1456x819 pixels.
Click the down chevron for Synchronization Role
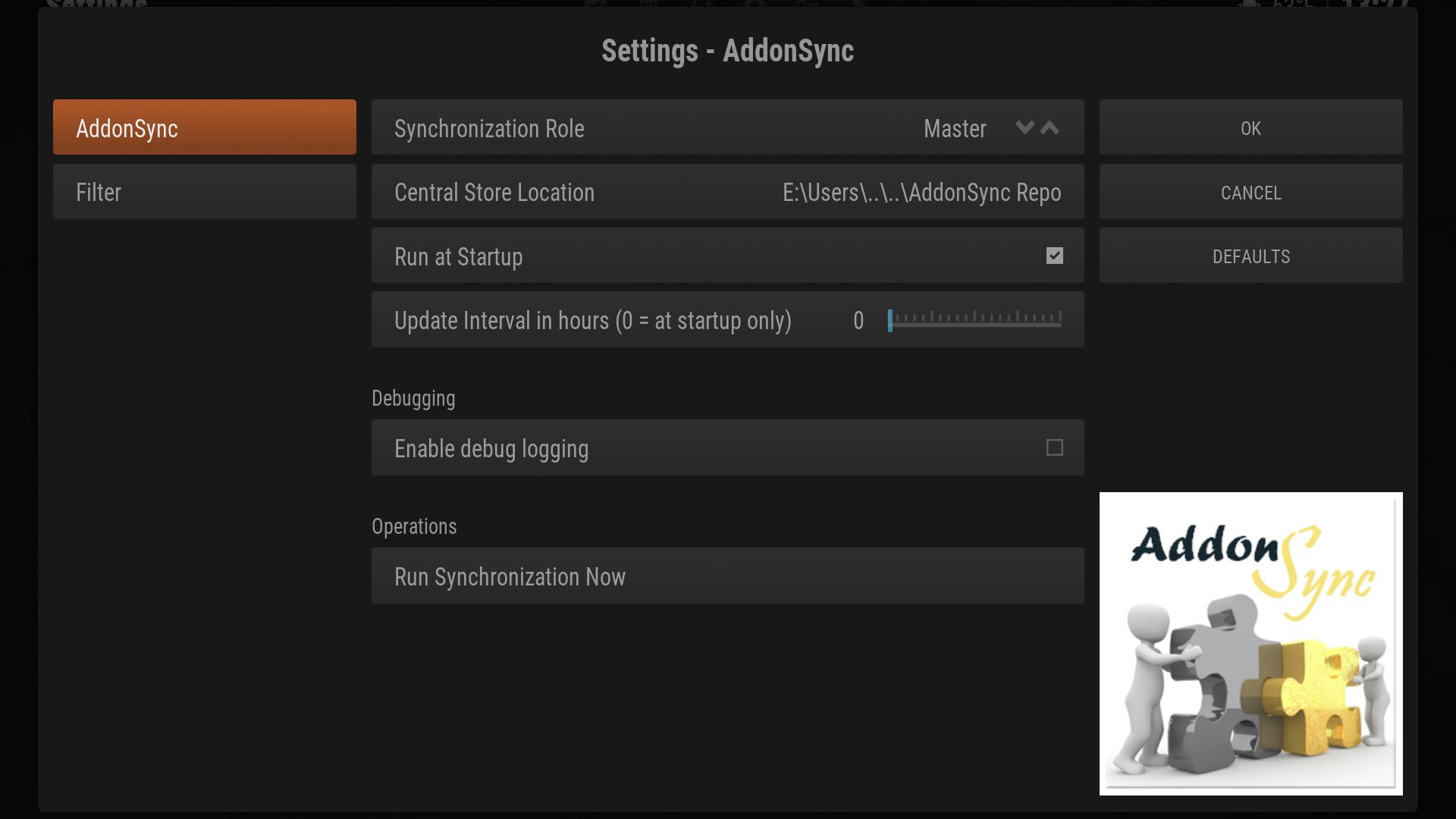tap(1025, 127)
